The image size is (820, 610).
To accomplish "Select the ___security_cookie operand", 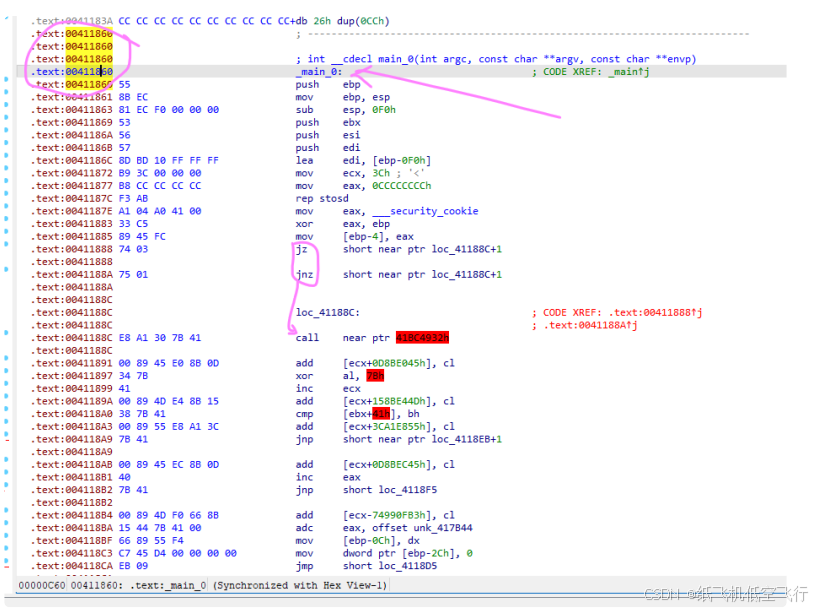I will pyautogui.click(x=425, y=211).
